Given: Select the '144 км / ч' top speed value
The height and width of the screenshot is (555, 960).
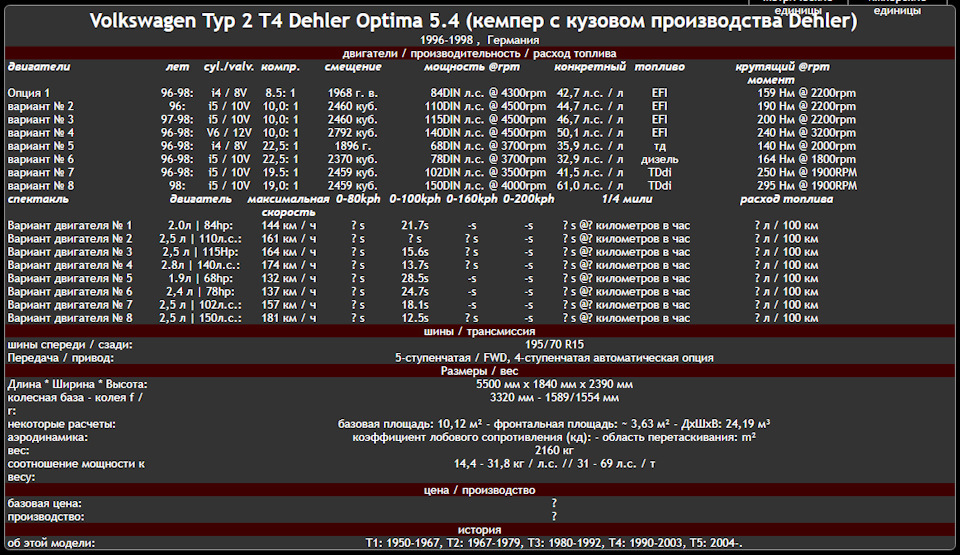Looking at the screenshot, I should 288,225.
